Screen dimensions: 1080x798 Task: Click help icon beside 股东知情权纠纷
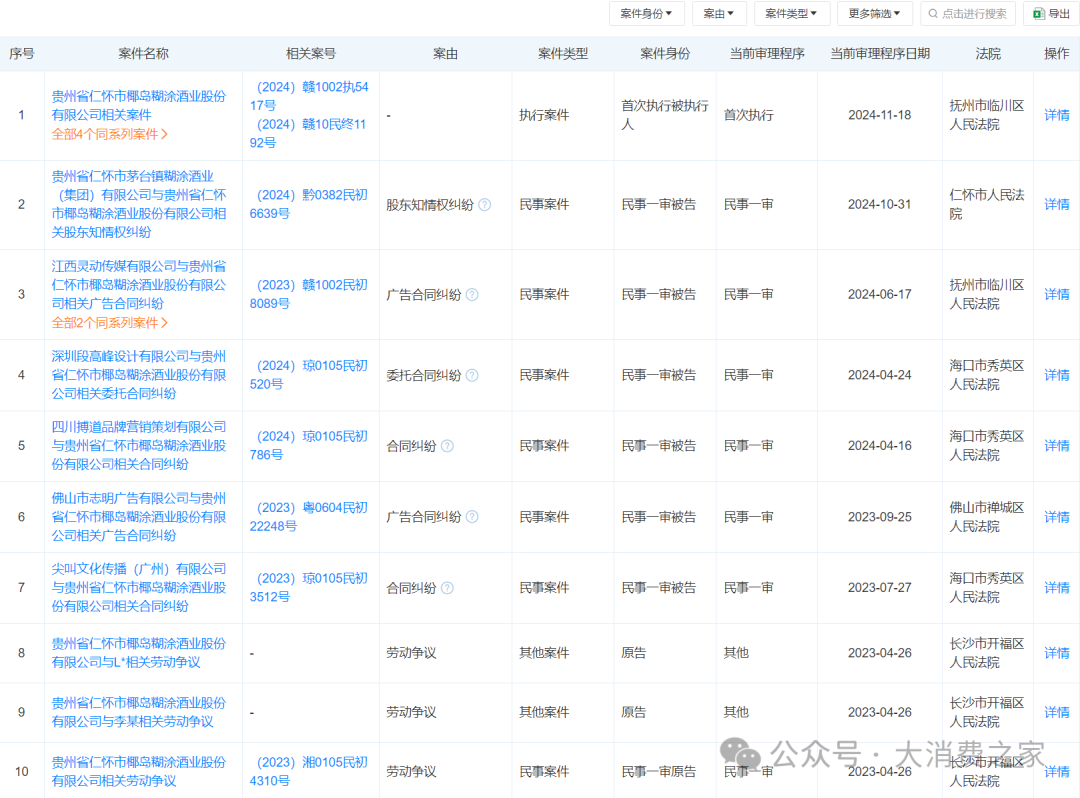(485, 204)
